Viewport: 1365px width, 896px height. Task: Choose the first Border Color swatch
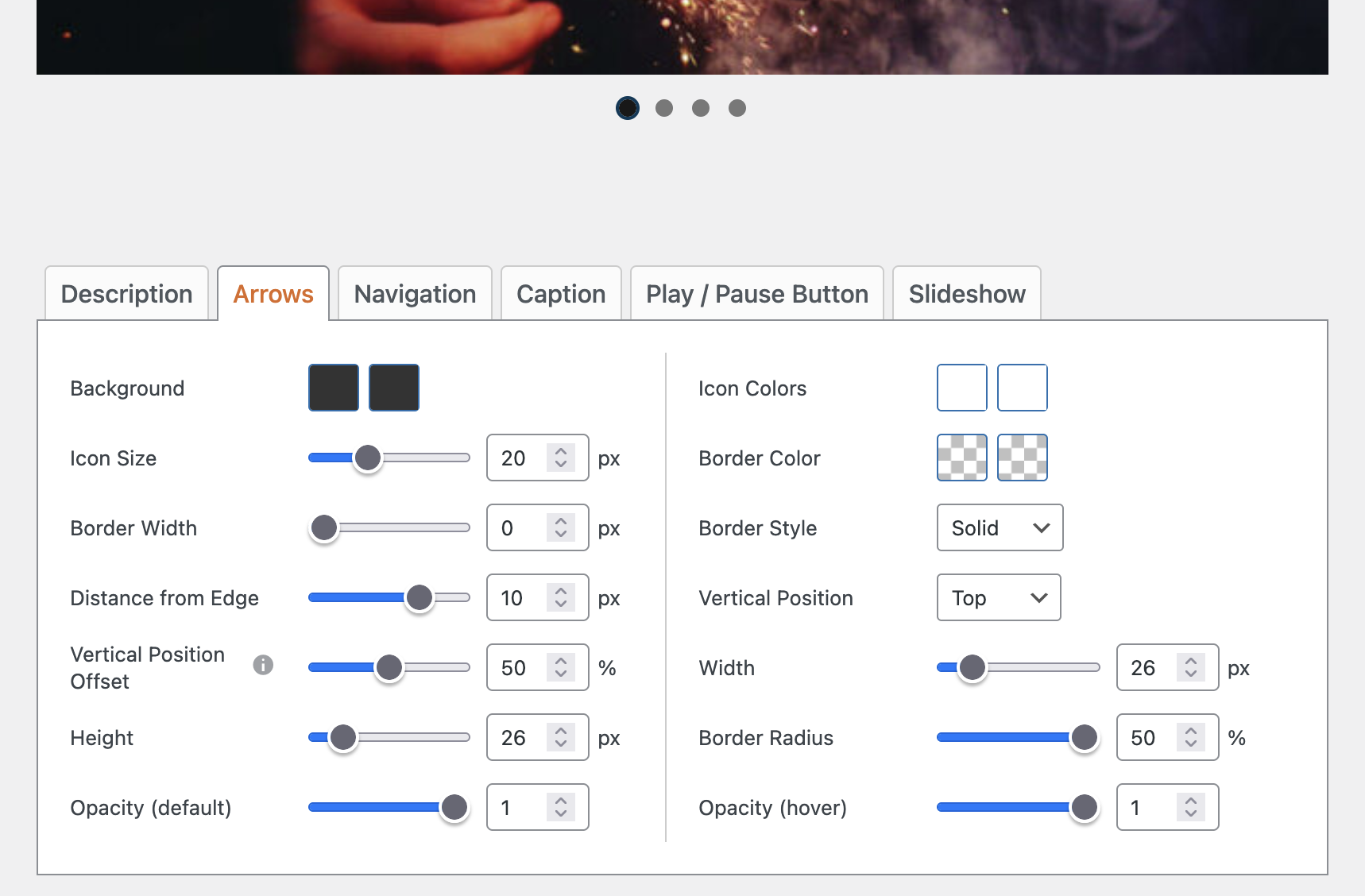pyautogui.click(x=961, y=458)
